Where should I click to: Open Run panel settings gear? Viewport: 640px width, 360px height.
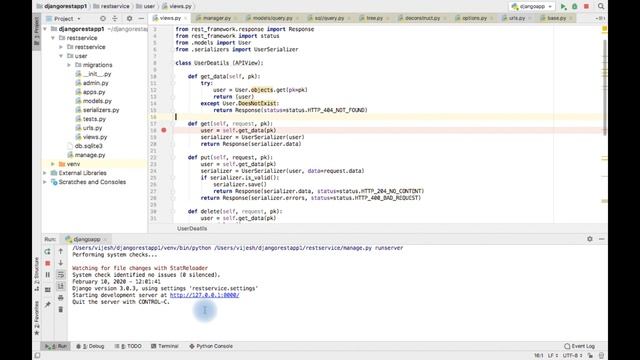(x=590, y=239)
